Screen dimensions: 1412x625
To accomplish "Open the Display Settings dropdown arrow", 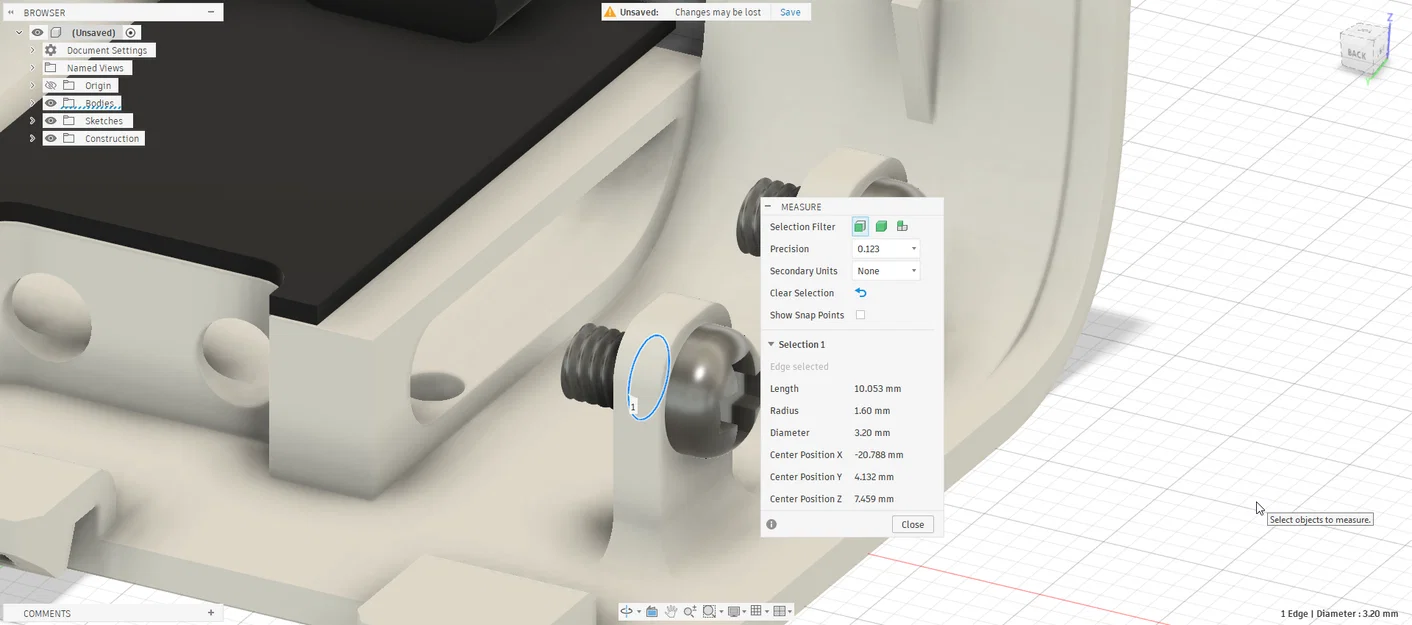I will [x=744, y=612].
